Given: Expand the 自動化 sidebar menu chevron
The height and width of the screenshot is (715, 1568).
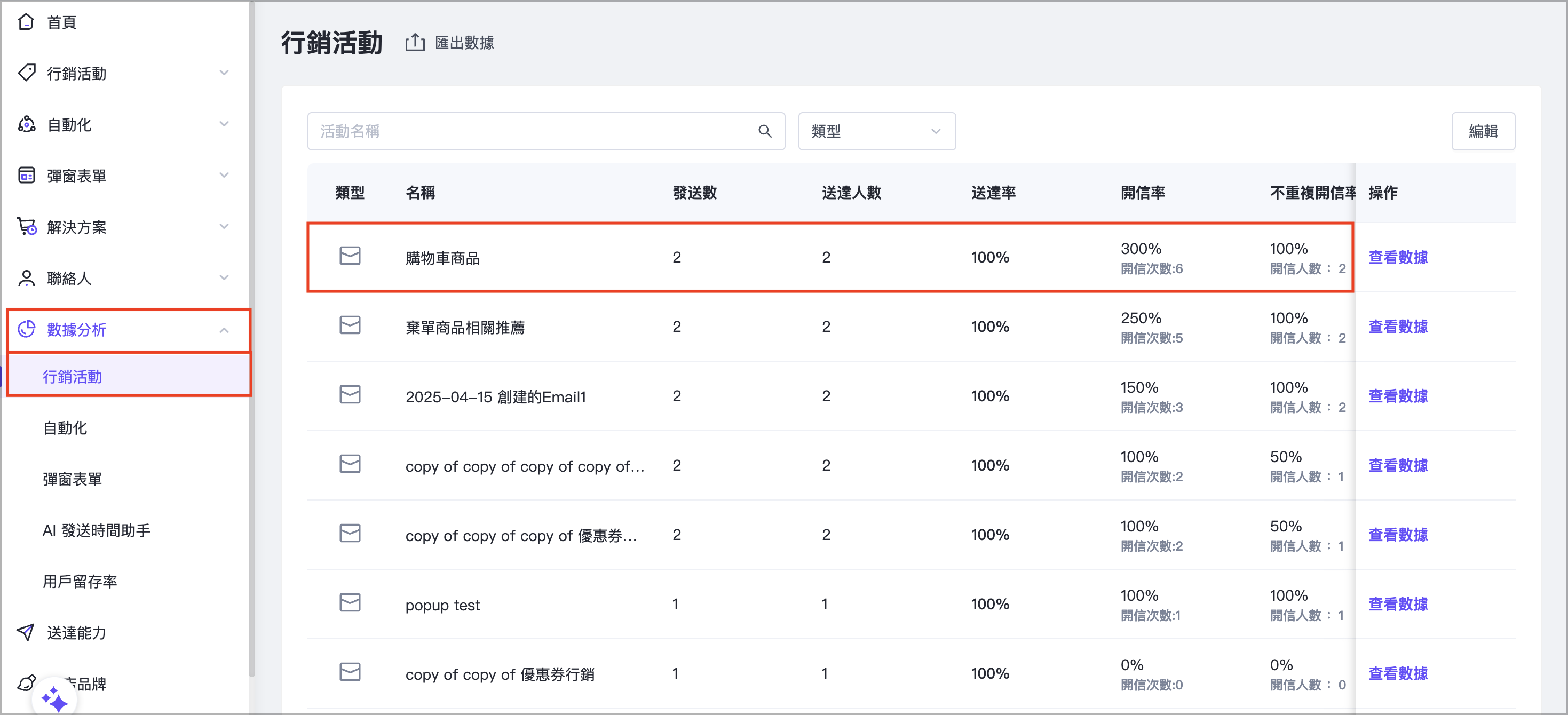Looking at the screenshot, I should pos(224,124).
